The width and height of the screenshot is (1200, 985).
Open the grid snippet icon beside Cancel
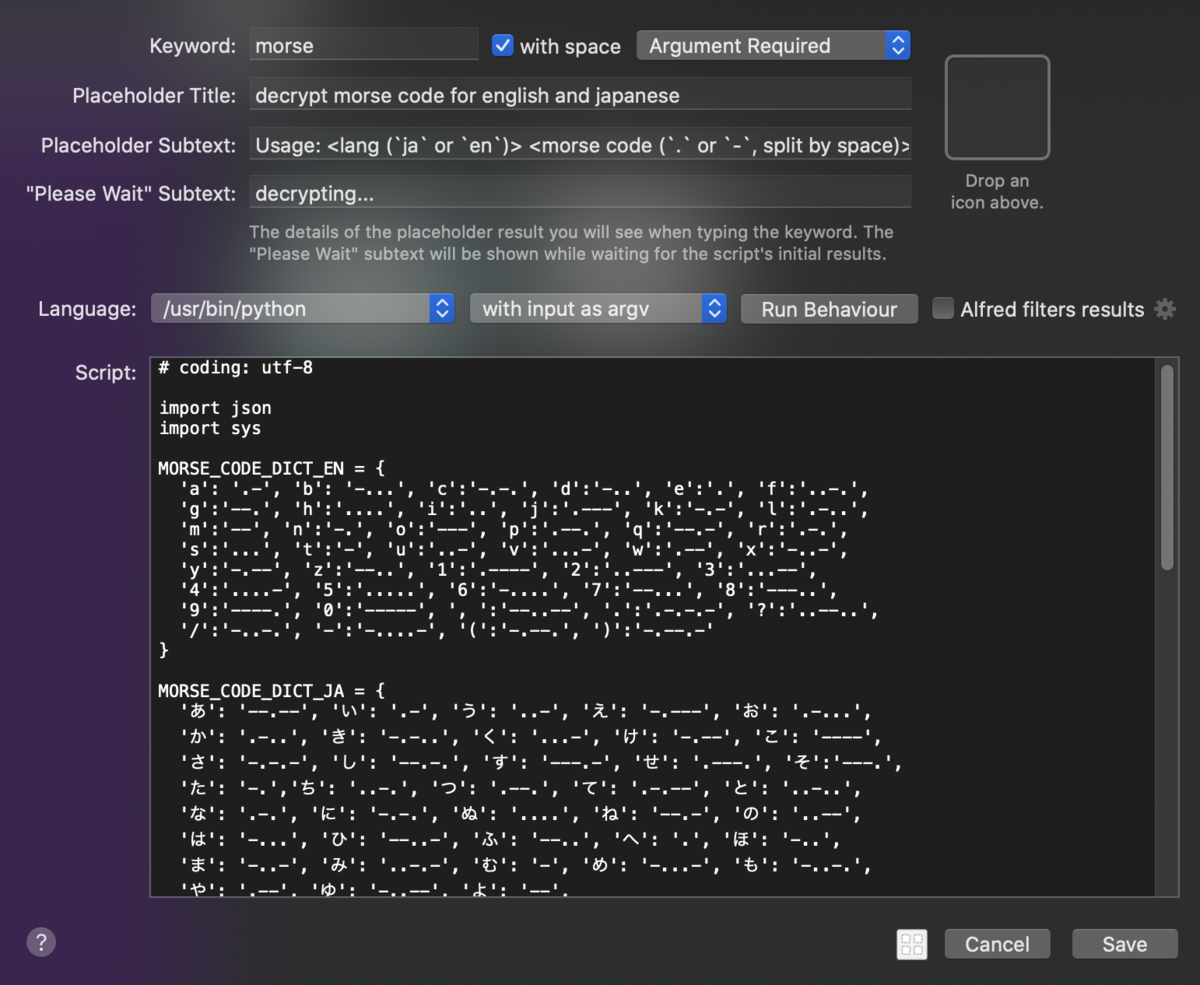pyautogui.click(x=912, y=944)
